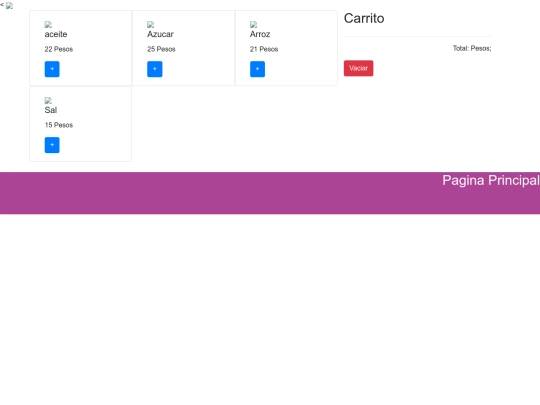Click the Carrito heading
The width and height of the screenshot is (540, 405).
coord(364,18)
